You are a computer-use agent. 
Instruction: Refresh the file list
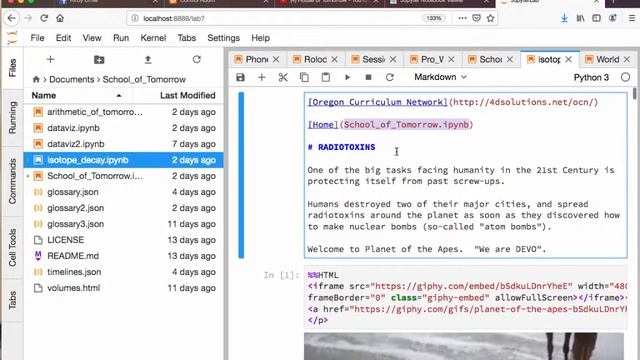(x=197, y=60)
